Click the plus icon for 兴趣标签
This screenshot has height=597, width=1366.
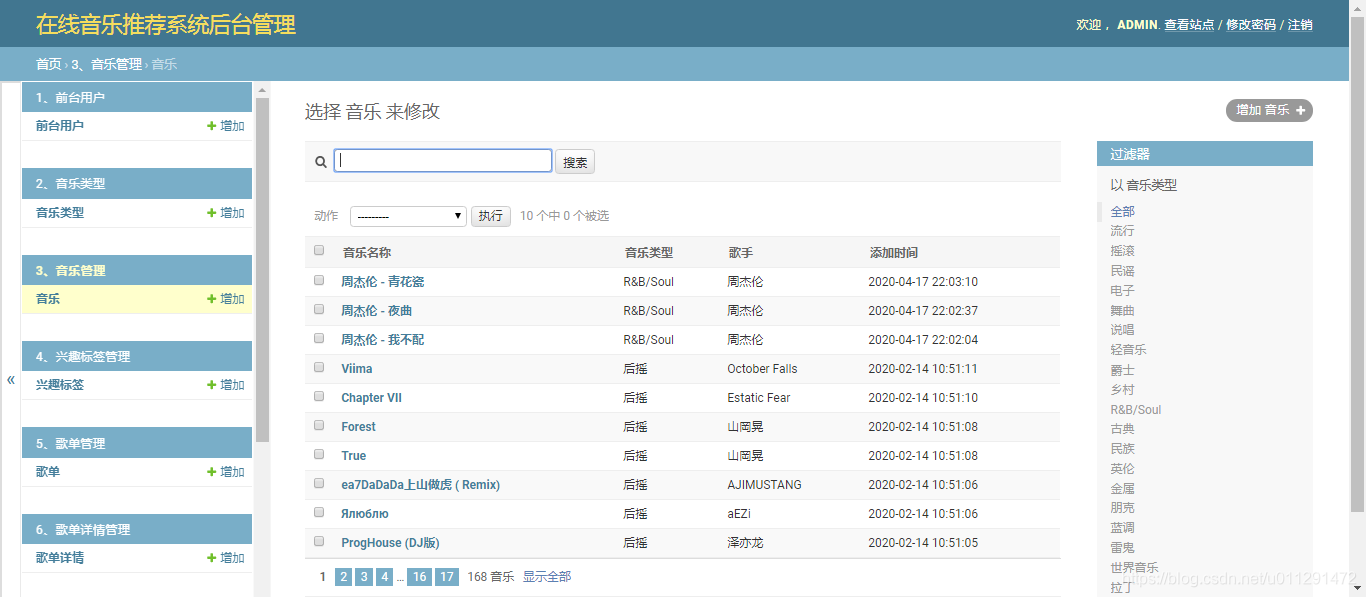(212, 385)
